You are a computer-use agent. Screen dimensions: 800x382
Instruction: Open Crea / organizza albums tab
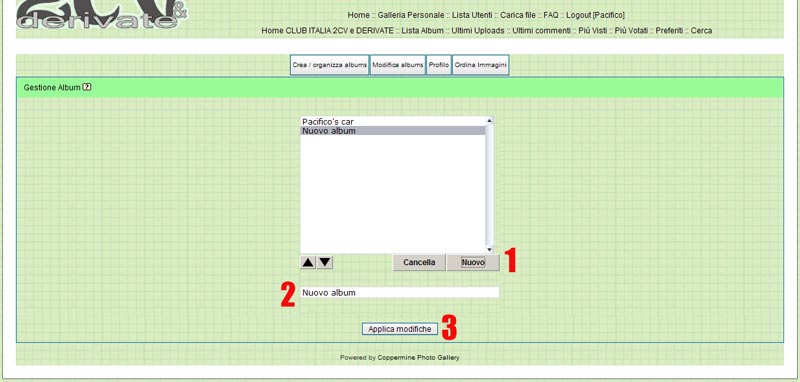(330, 65)
